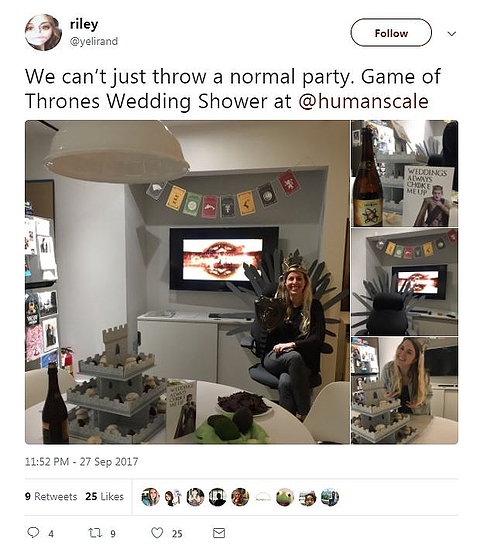Click the Follow button
The image size is (480, 552).
pyautogui.click(x=391, y=33)
